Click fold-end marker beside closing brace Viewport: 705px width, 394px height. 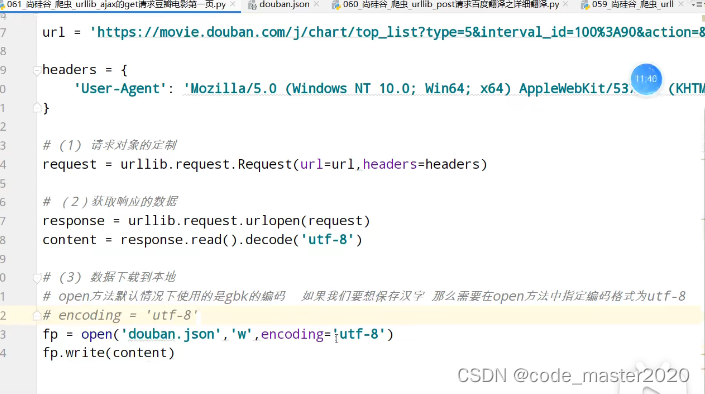coord(37,107)
